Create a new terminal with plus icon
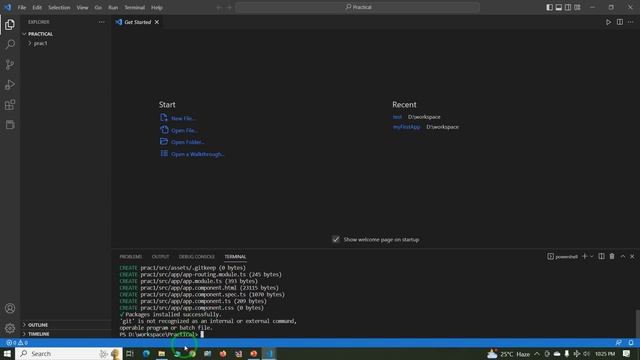The image size is (640, 360). pos(584,256)
